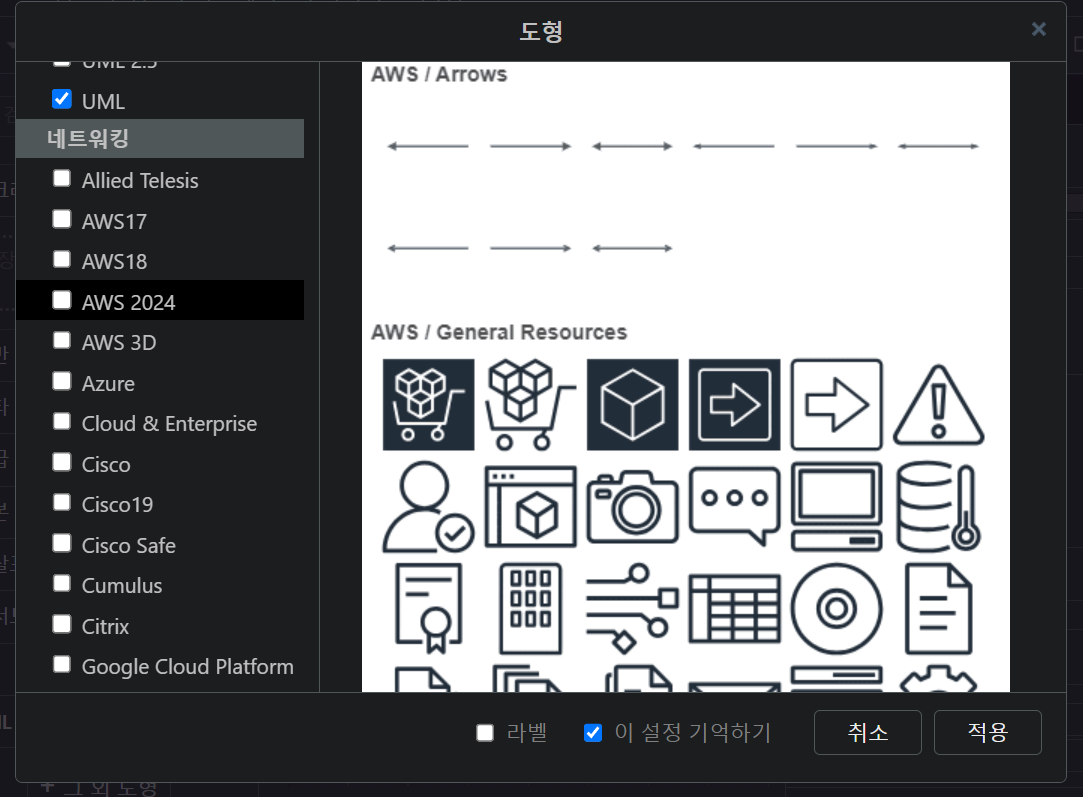Toggle the 라벨 checkbox
The image size is (1083, 797).
(x=485, y=733)
